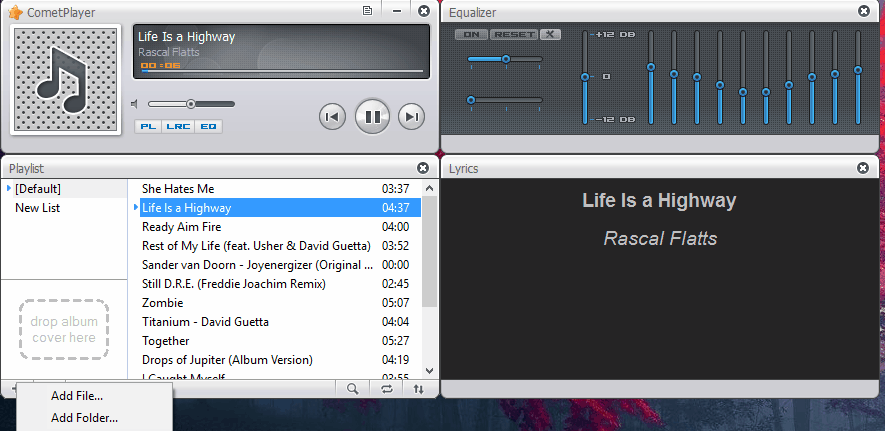The width and height of the screenshot is (885, 431).
Task: Click the music note album art
Action: pos(65,79)
